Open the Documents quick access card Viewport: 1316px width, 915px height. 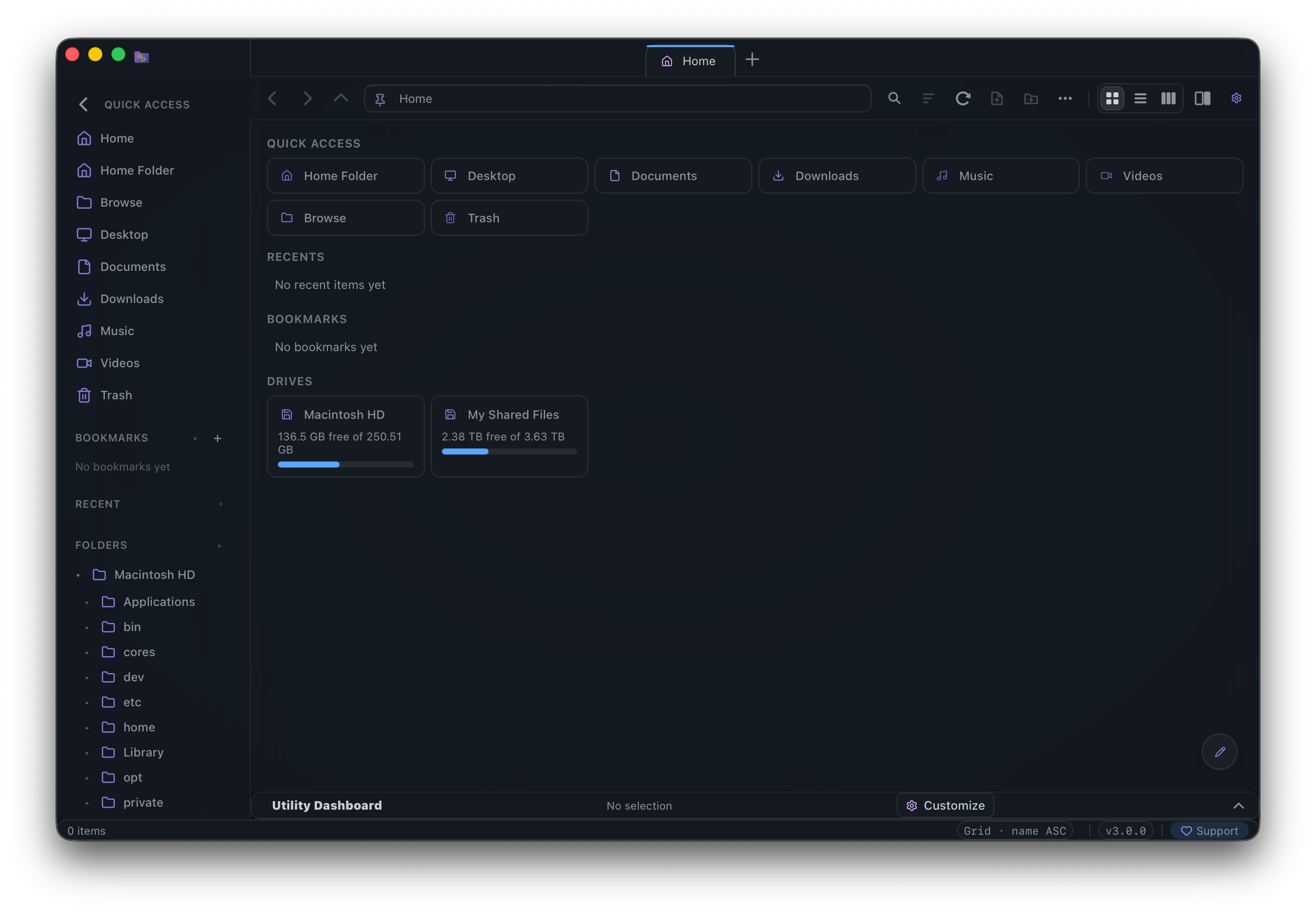click(x=673, y=176)
